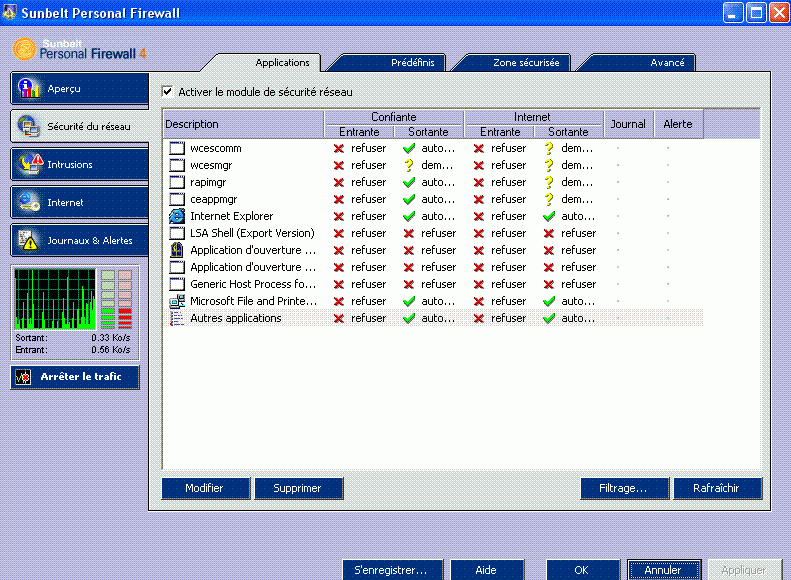791x580 pixels.
Task: Click the Journal column header
Action: click(629, 124)
